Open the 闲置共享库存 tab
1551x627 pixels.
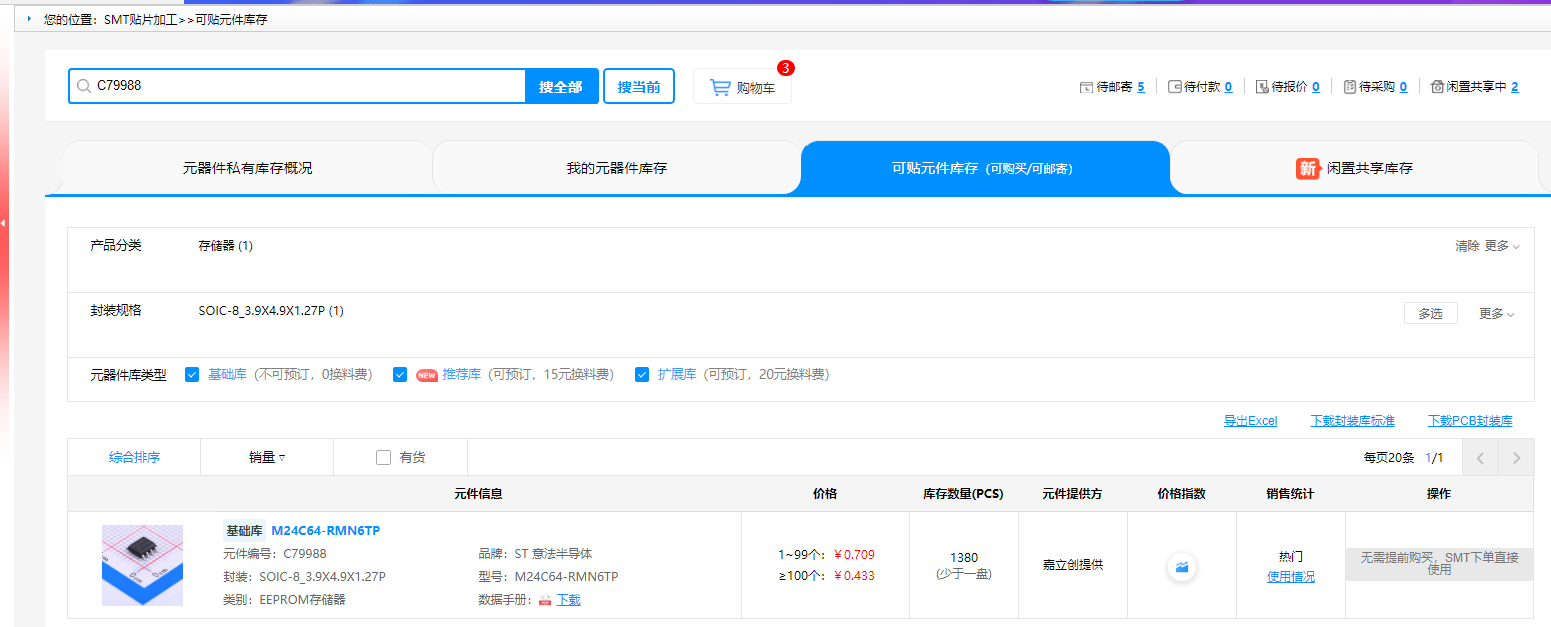pos(1354,168)
